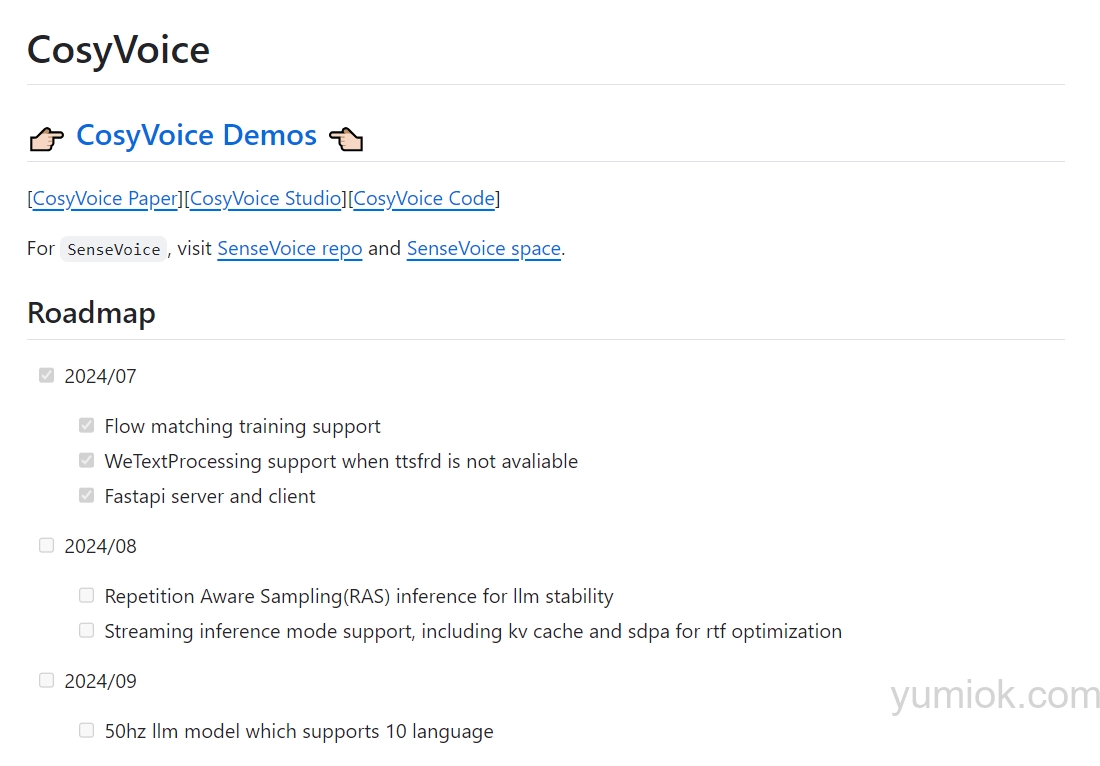This screenshot has height=766, width=1100.
Task: Click the CosyVoice main heading
Action: (118, 49)
